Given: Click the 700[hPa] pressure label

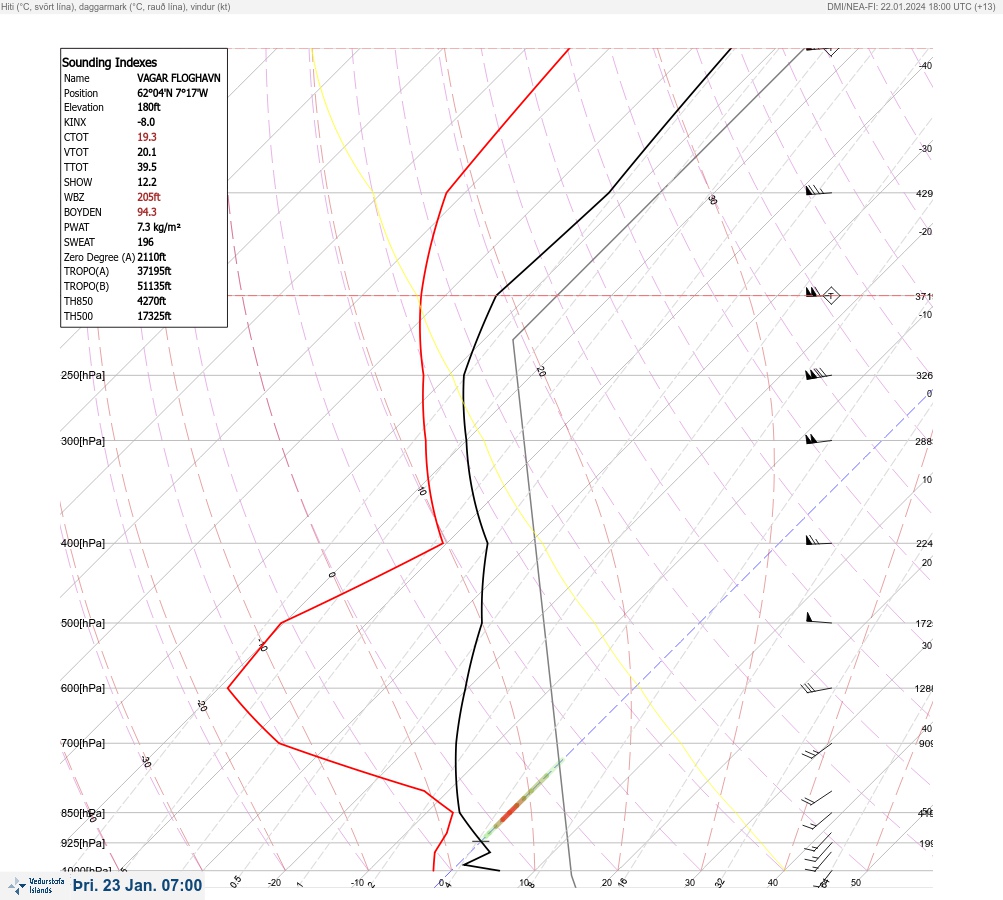Looking at the screenshot, I should [83, 743].
